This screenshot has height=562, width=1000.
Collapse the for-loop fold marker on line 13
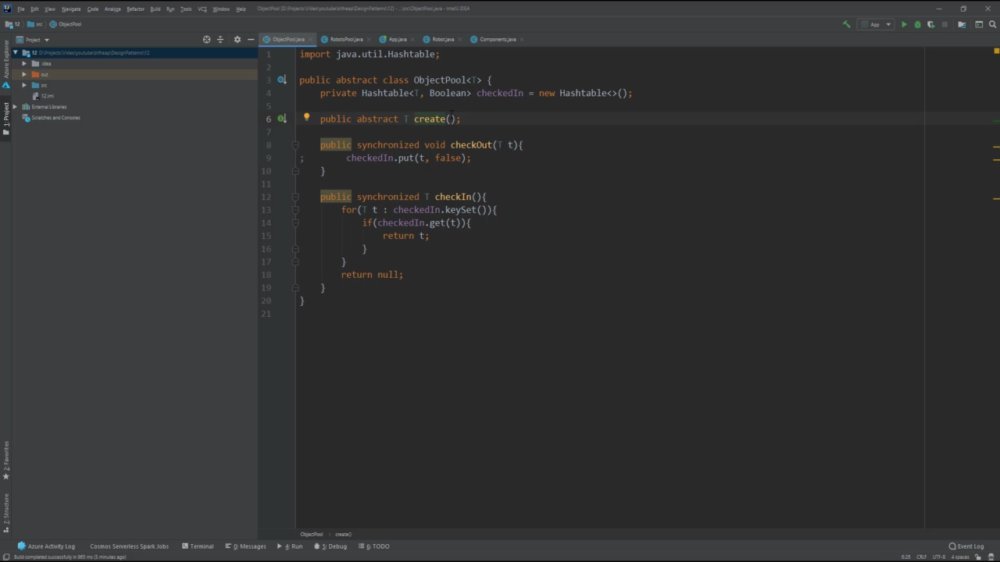pyautogui.click(x=295, y=210)
